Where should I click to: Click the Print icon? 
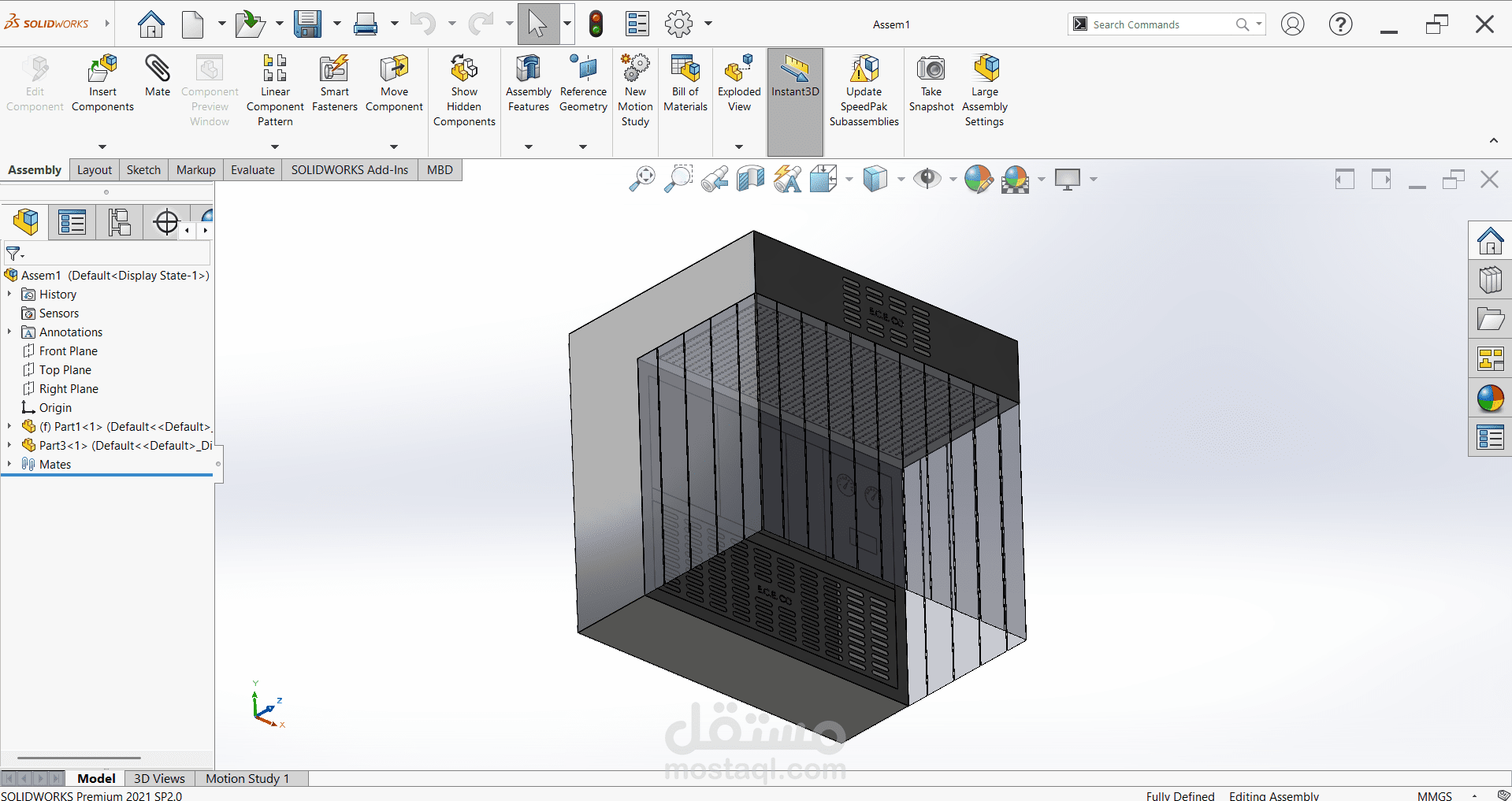point(366,24)
